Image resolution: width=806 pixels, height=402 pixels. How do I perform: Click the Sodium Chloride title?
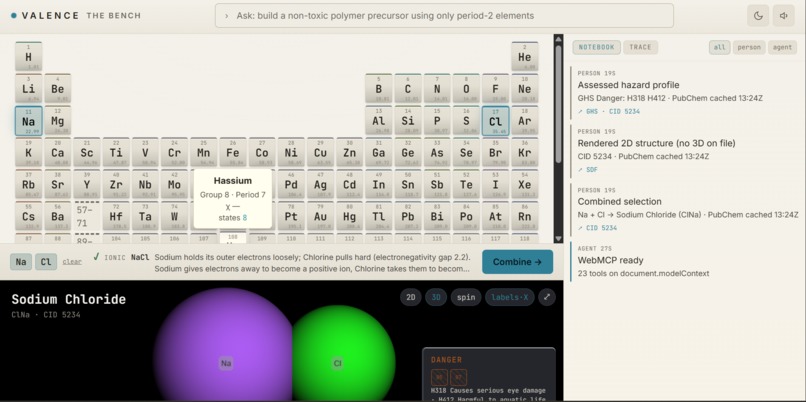pos(68,299)
